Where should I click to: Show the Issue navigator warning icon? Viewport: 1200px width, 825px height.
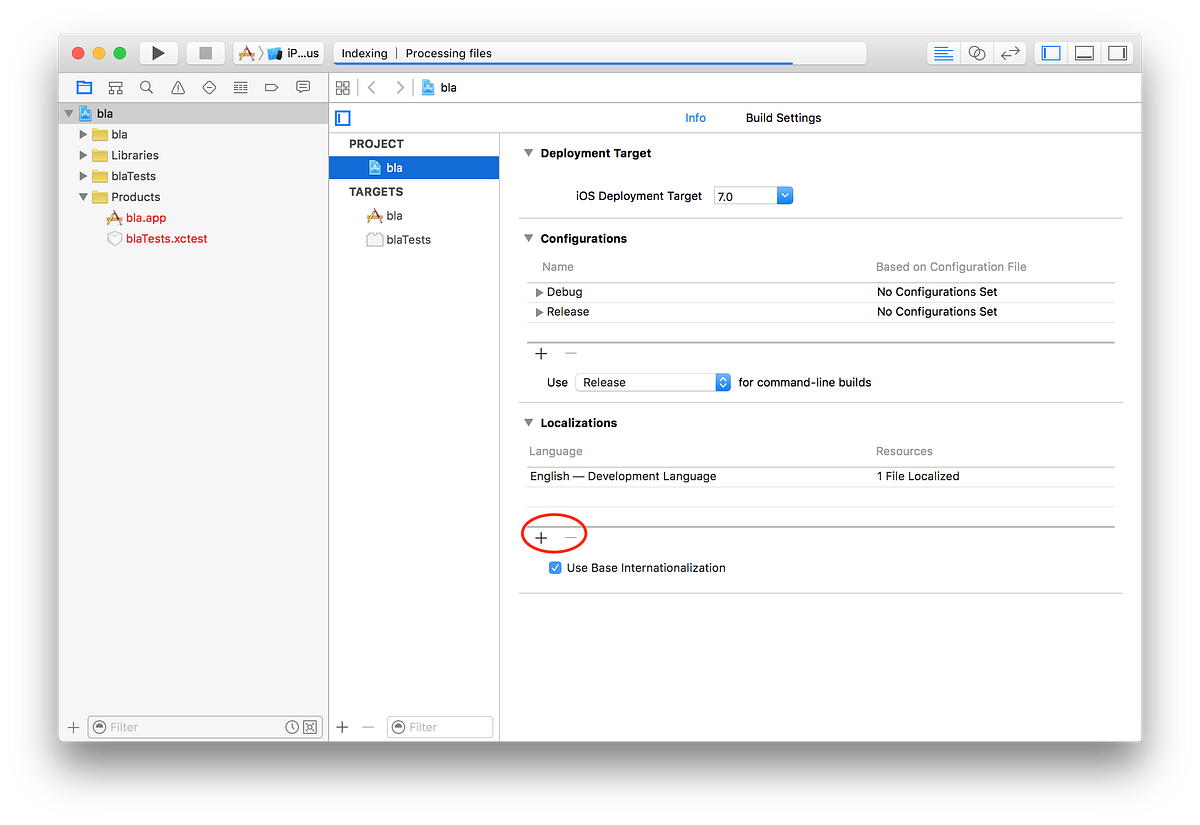click(177, 87)
